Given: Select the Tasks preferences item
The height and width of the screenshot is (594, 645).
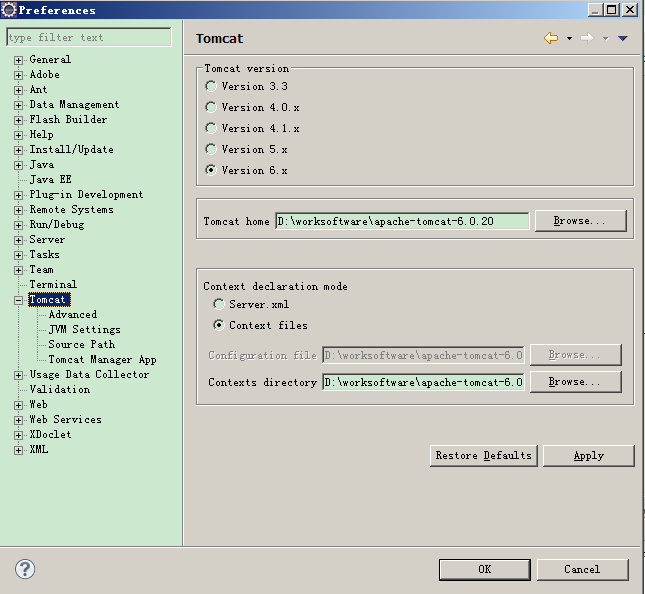Looking at the screenshot, I should [44, 255].
